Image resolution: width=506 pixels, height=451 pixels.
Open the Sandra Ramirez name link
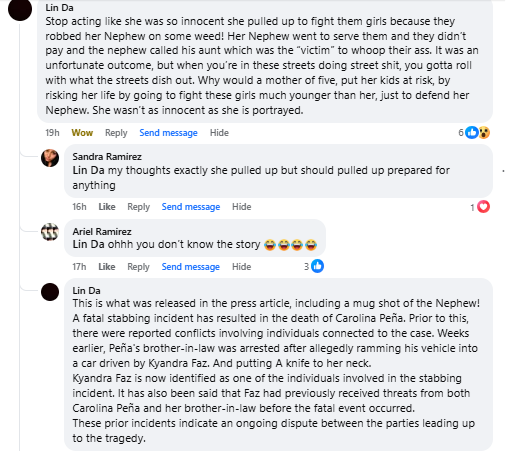107,156
